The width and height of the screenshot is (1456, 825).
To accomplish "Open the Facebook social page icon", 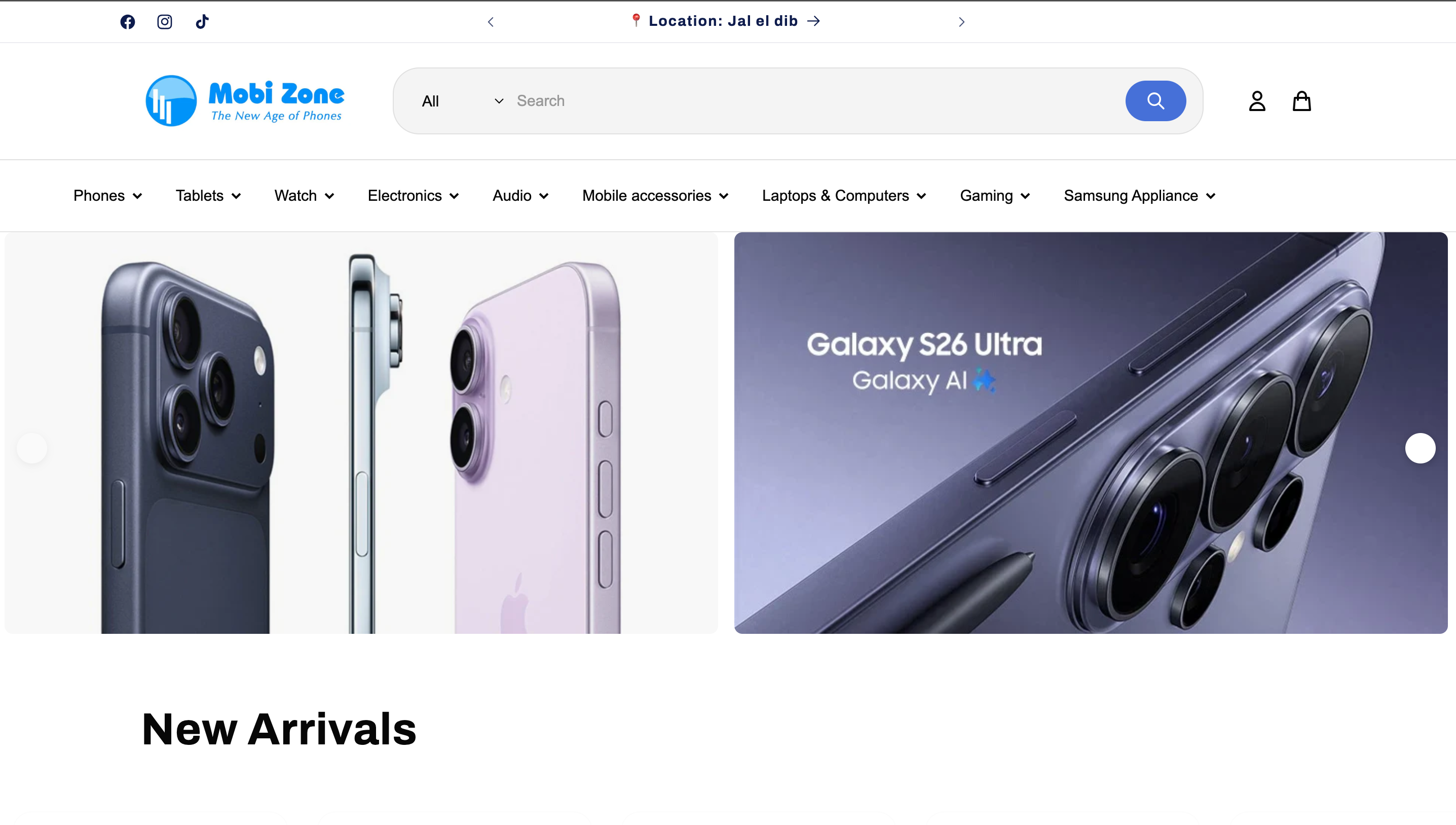I will pos(127,21).
